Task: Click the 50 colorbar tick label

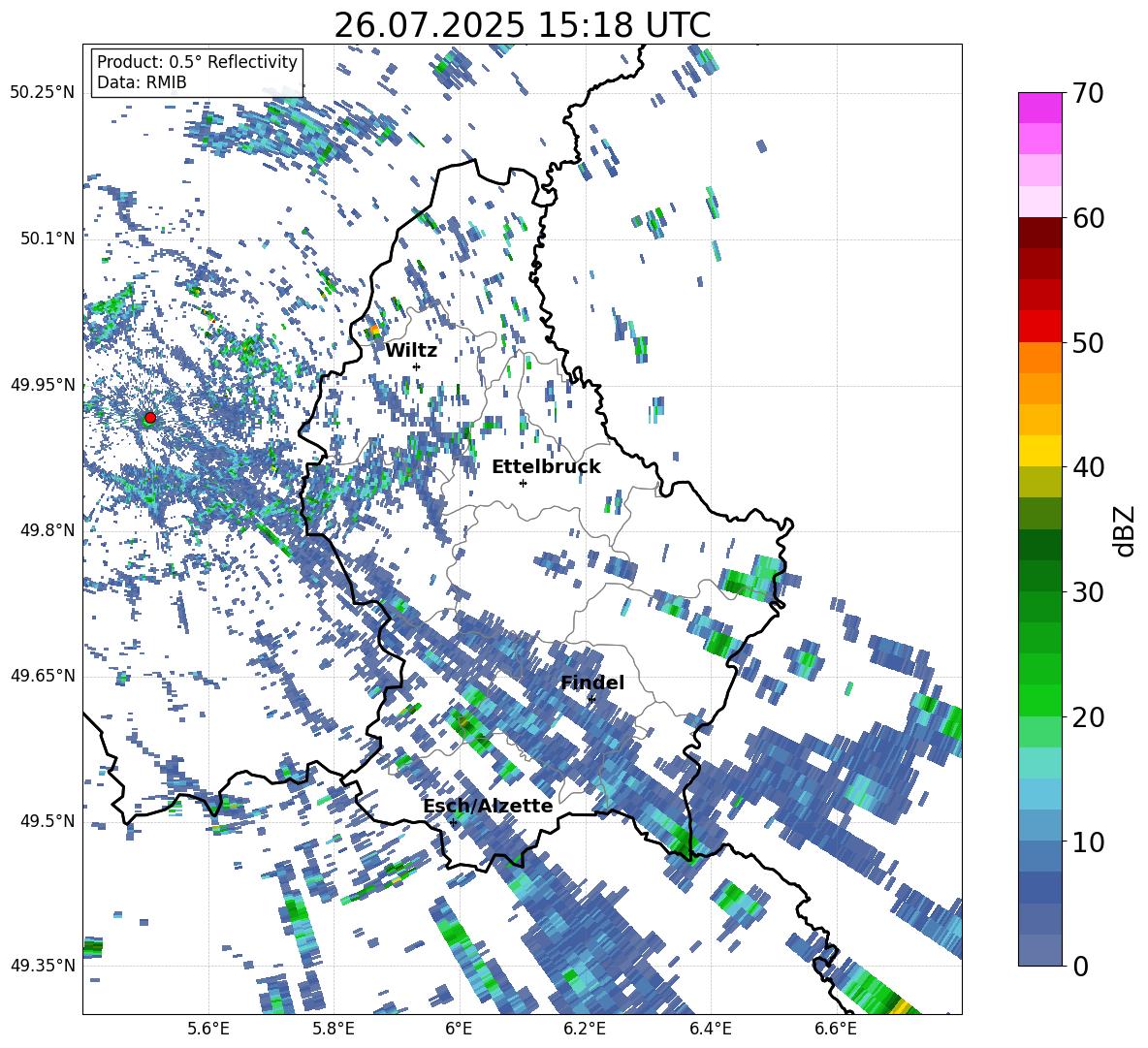Action: pos(1088,343)
